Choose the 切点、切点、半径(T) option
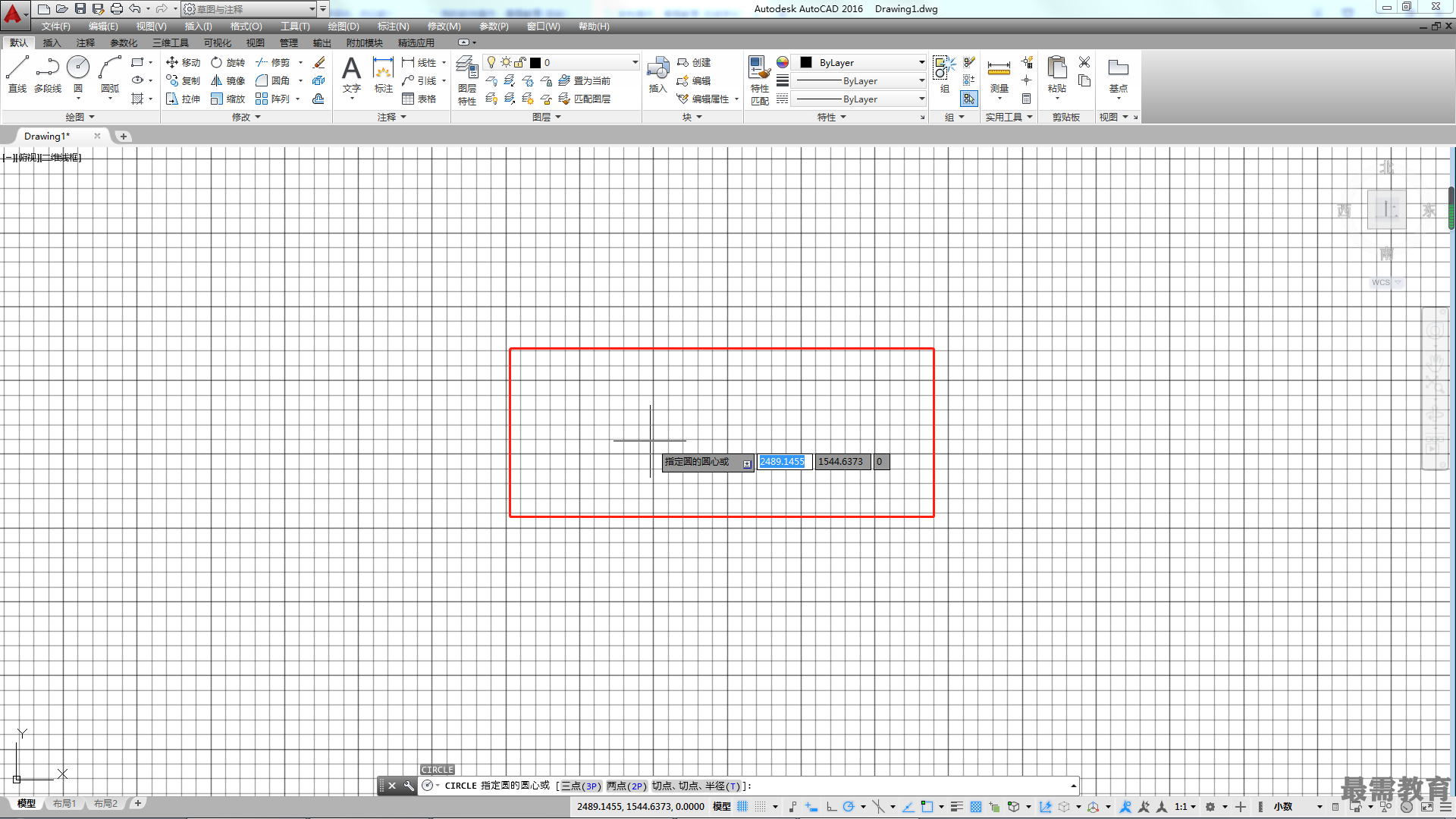The height and width of the screenshot is (819, 1456). coord(696,786)
